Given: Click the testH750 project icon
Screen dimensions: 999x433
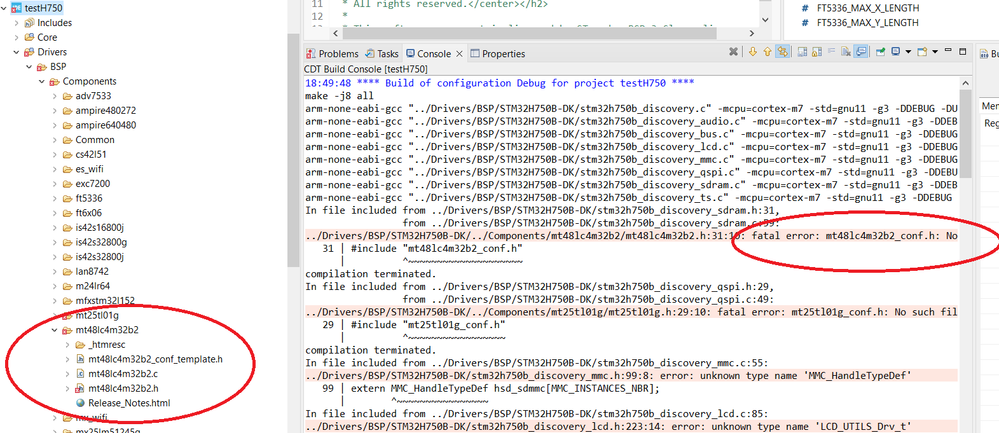Looking at the screenshot, I should (x=17, y=8).
